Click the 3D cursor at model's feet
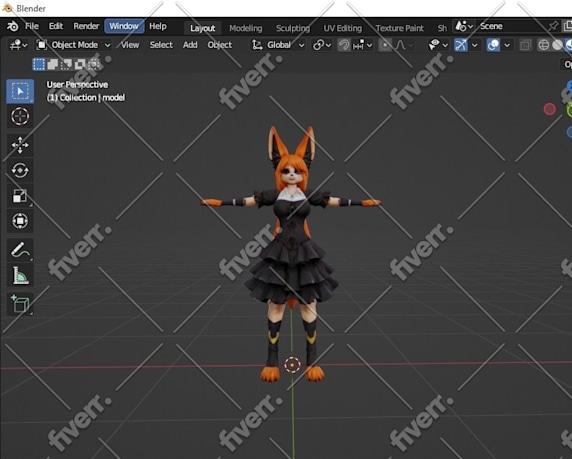 click(x=292, y=365)
